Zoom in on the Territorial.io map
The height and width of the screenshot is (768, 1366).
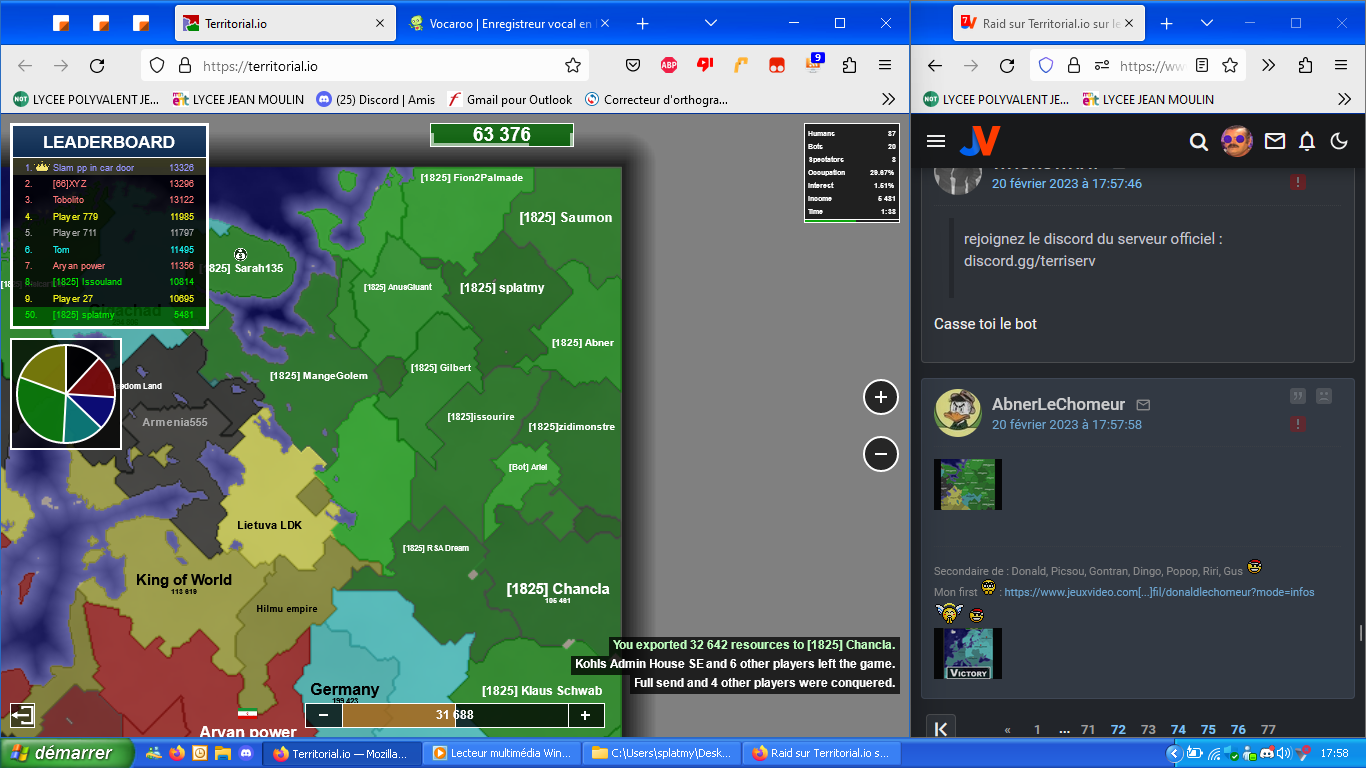(x=880, y=397)
